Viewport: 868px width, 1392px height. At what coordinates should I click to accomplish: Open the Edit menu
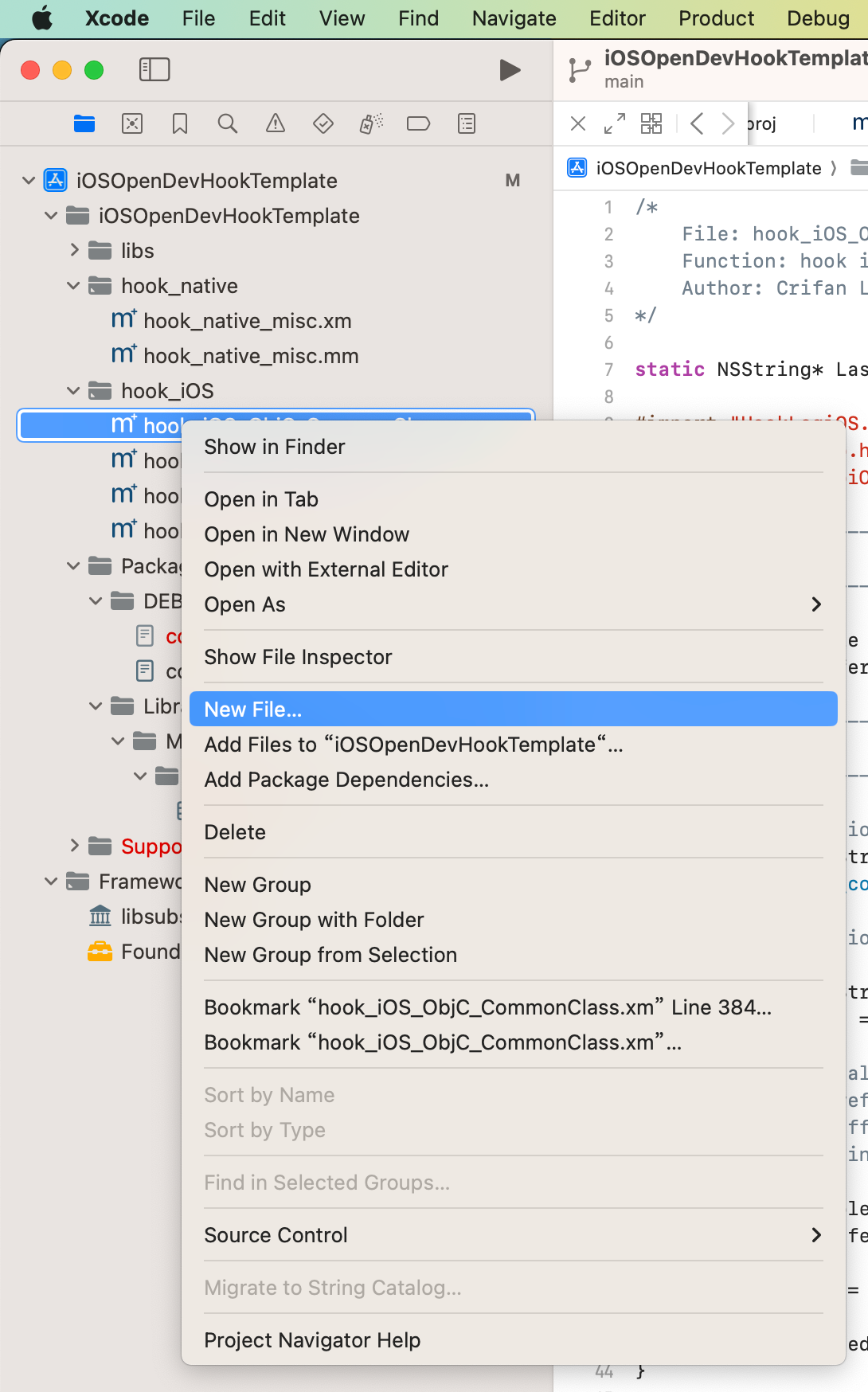(x=267, y=18)
